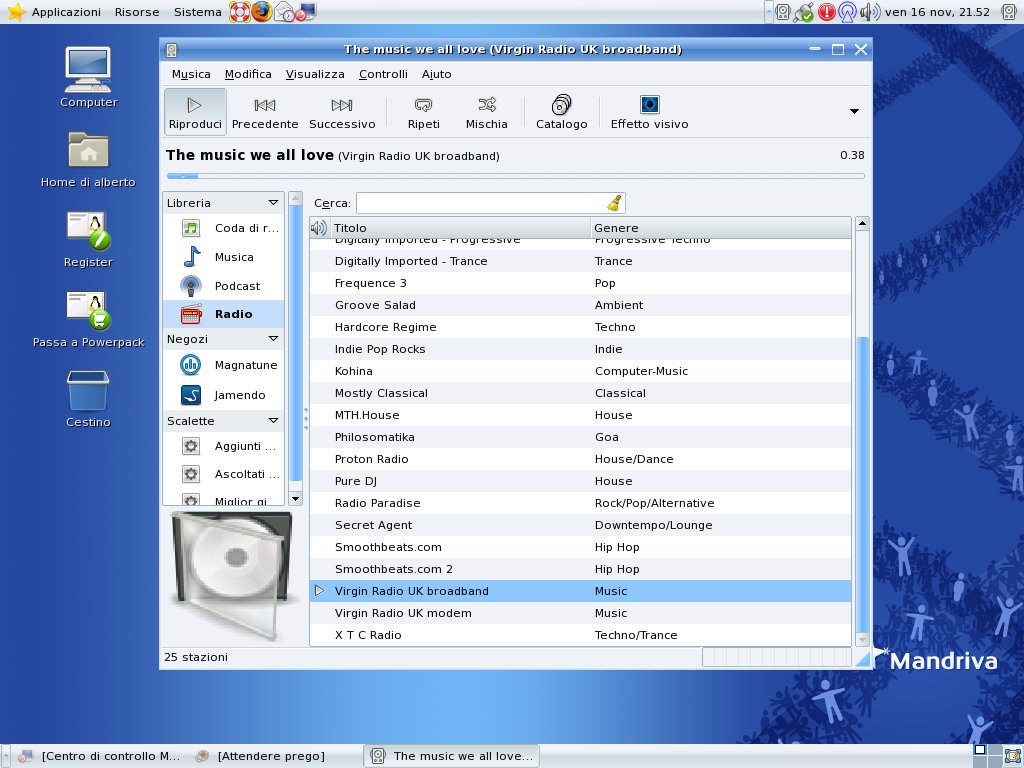Open the toolbar overflow arrow
Screen dimensions: 1024x768
tap(854, 112)
